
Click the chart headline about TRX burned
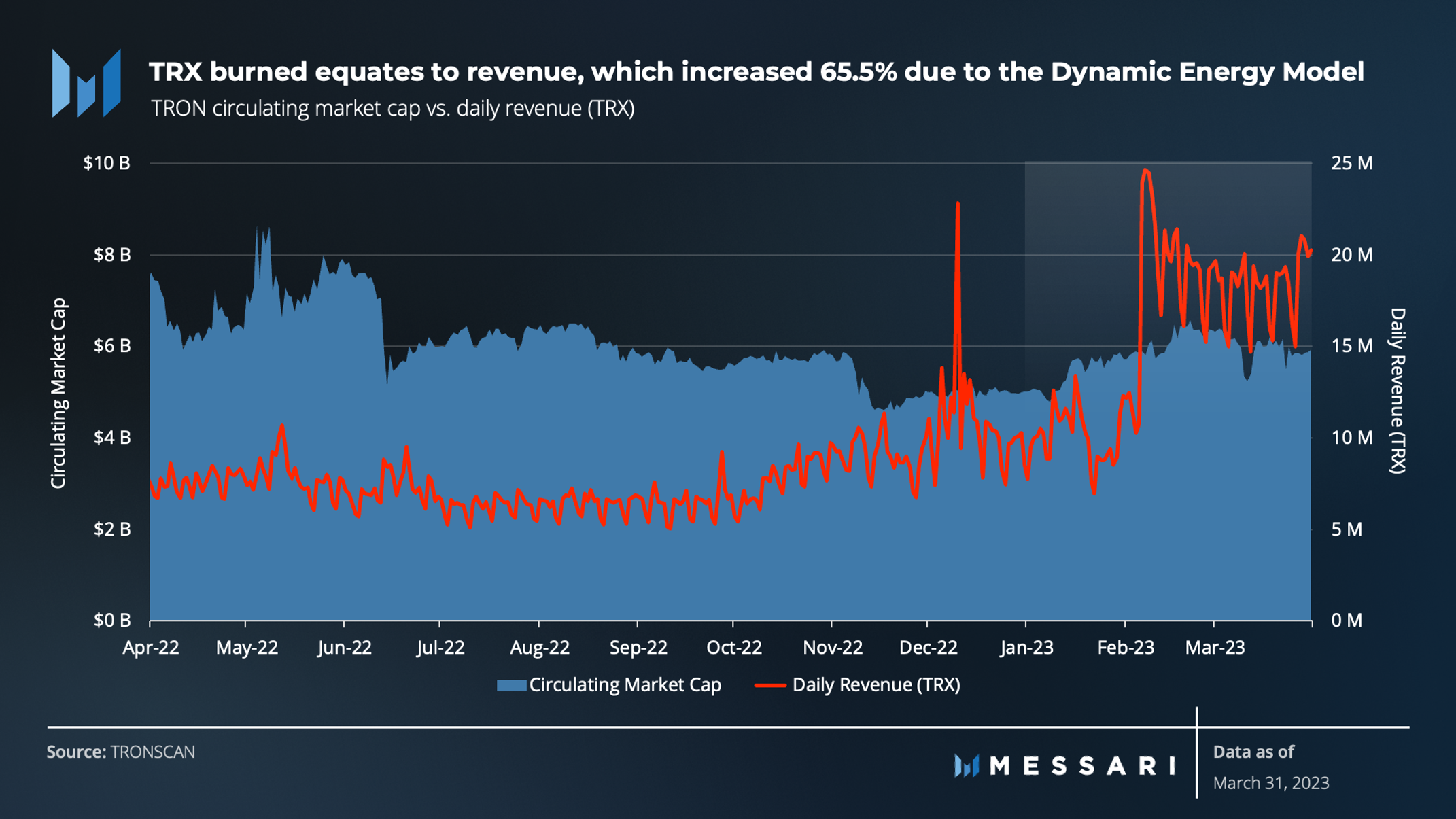click(x=756, y=72)
